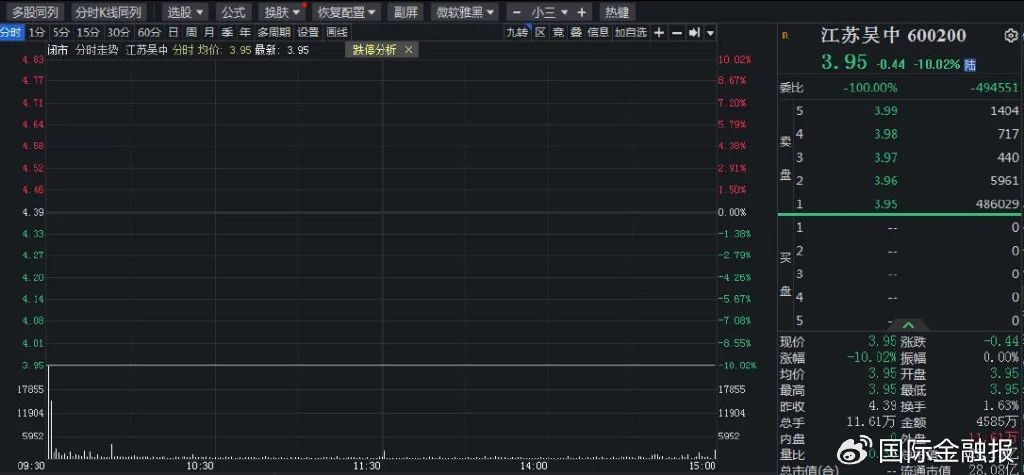Click the plus zoom icon in chart toolbar
Viewport: 1024px width, 475px height.
pyautogui.click(x=659, y=32)
